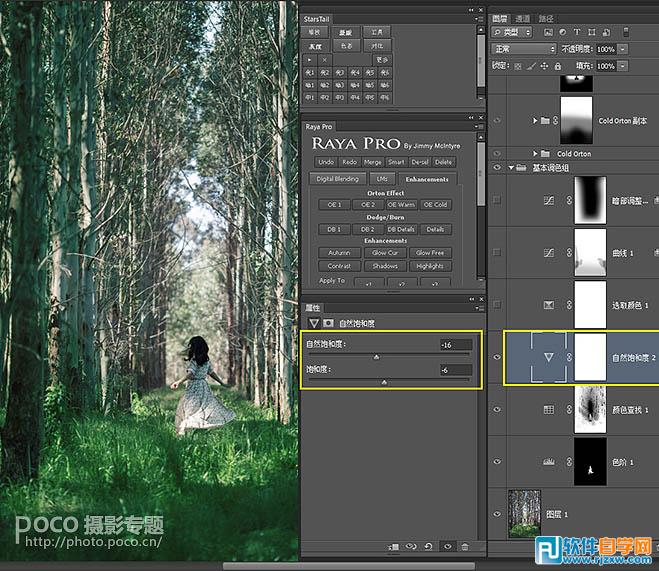The image size is (659, 571).
Task: Click mask link icon on 色阶 1 layer
Action: pos(569,462)
